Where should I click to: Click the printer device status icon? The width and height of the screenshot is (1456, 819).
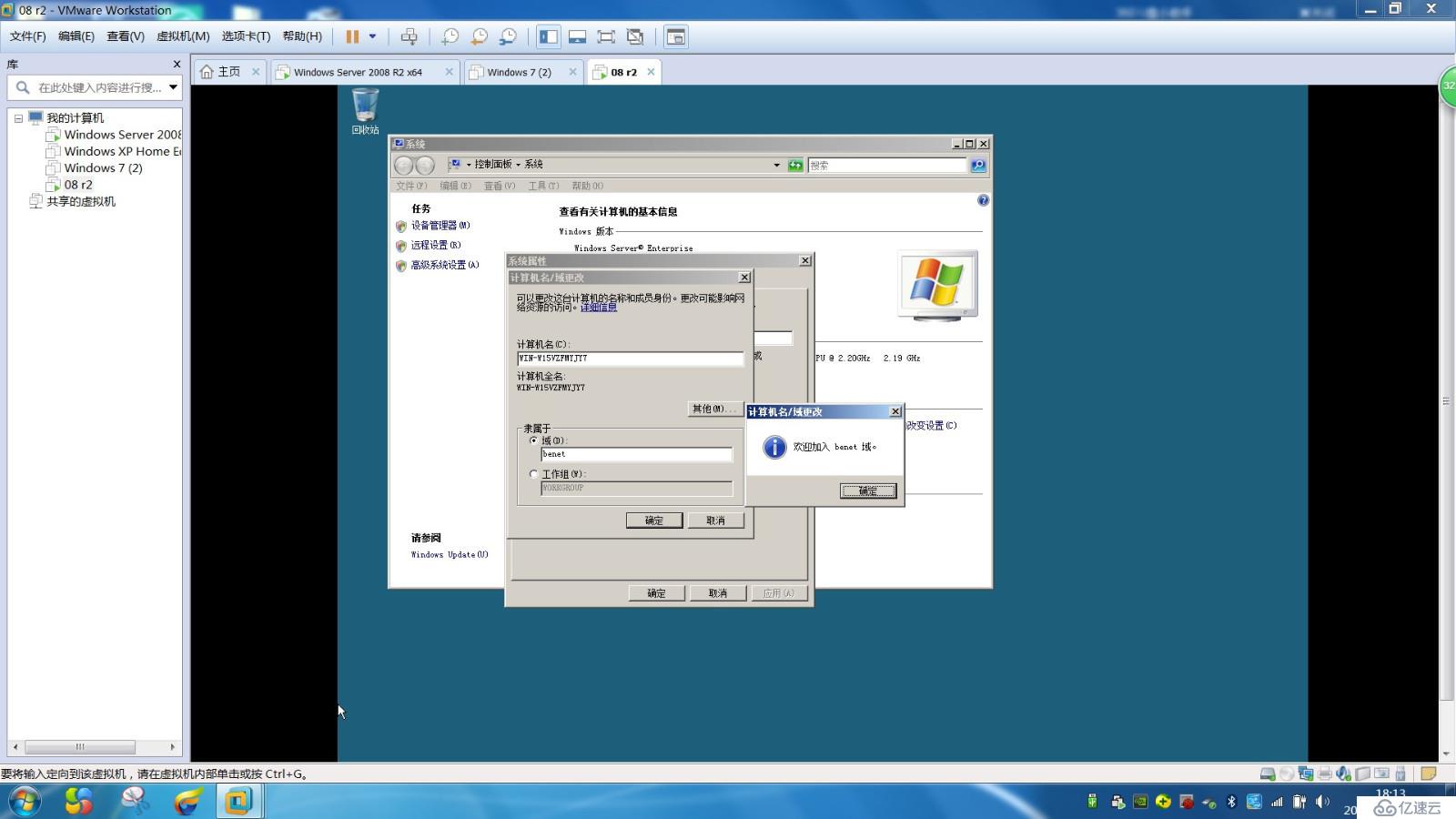(1324, 774)
